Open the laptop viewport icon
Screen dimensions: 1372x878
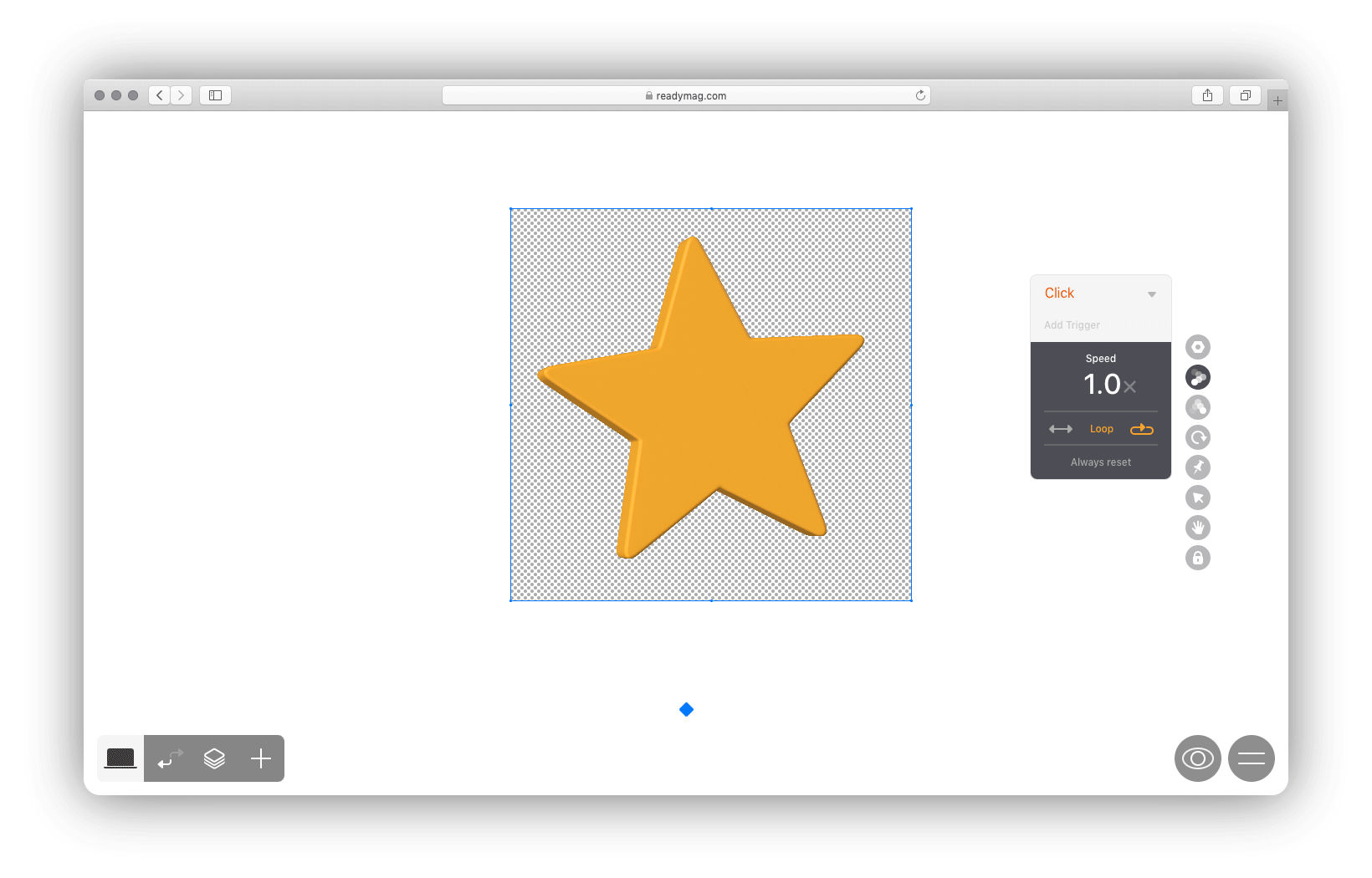pyautogui.click(x=120, y=758)
